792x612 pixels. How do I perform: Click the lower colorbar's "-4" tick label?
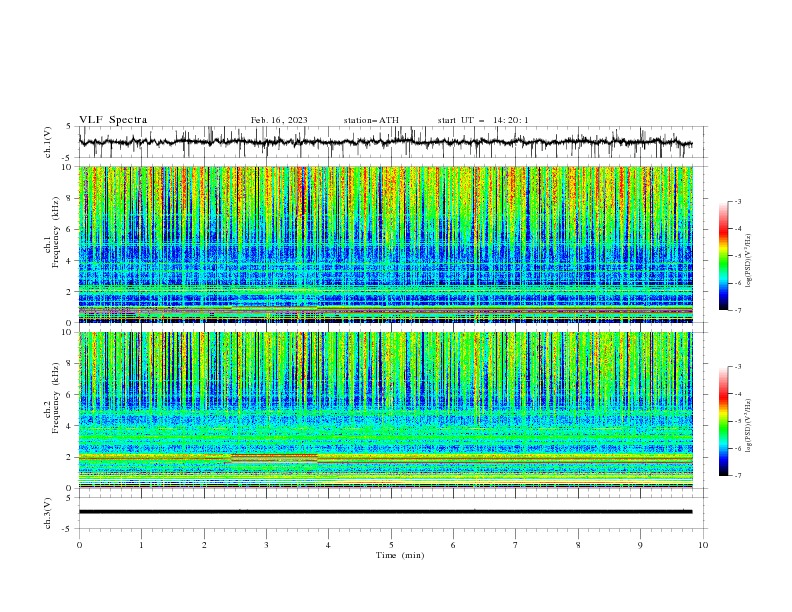pyautogui.click(x=738, y=394)
